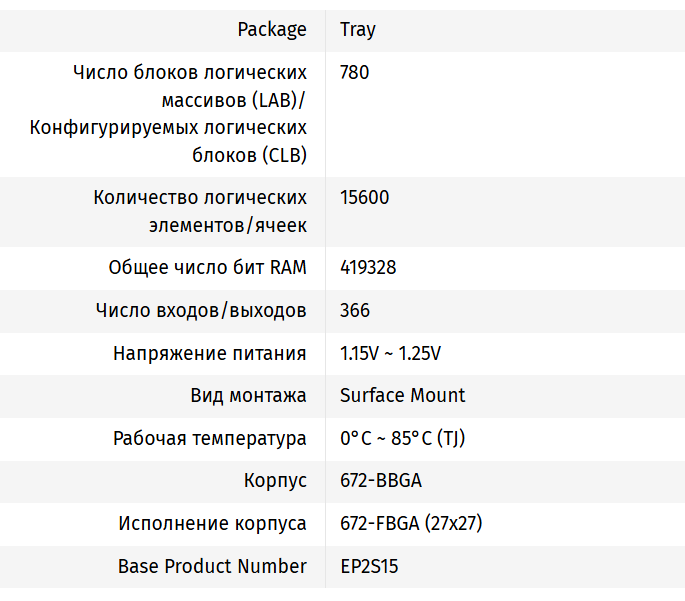Click the "Количество логических элементов/ячеек" label
The height and width of the screenshot is (601, 685).
click(200, 211)
